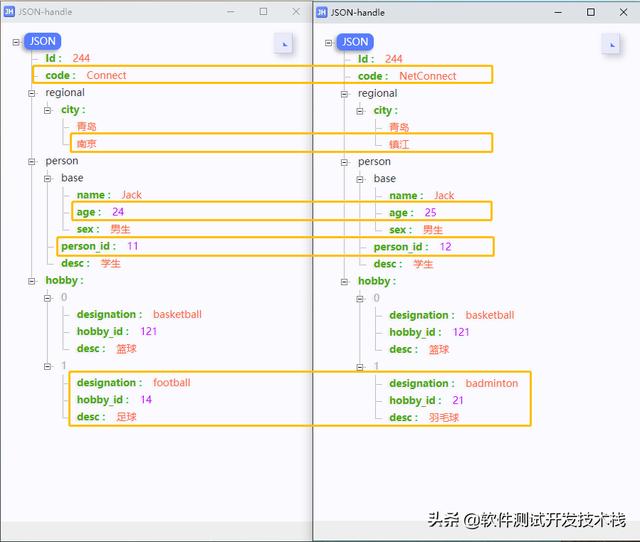This screenshot has height=542, width=640.
Task: Select the sex 男生 row in left window
Action: (x=103, y=229)
